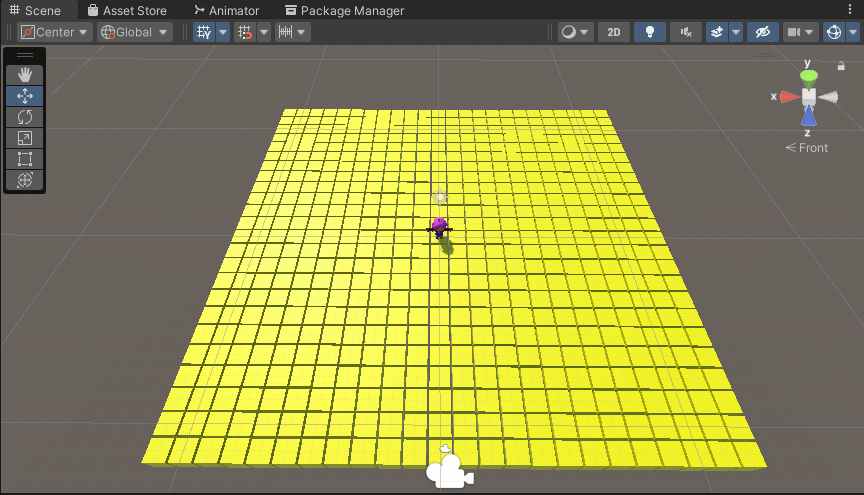Open the Global rotation mode dropdown
The height and width of the screenshot is (495, 864).
[x=134, y=32]
